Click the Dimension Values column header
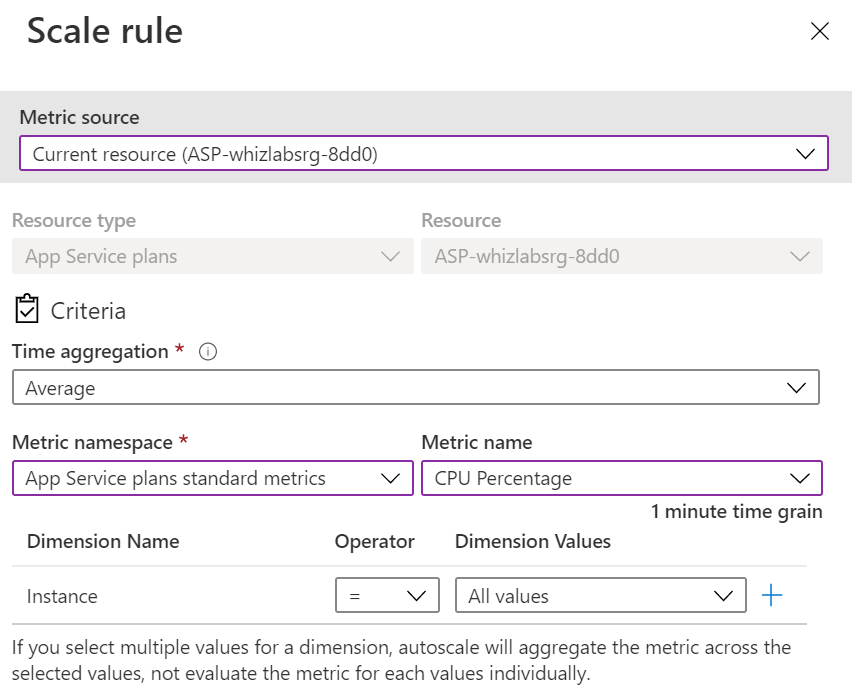Screen dimensions: 852x699 (532, 541)
